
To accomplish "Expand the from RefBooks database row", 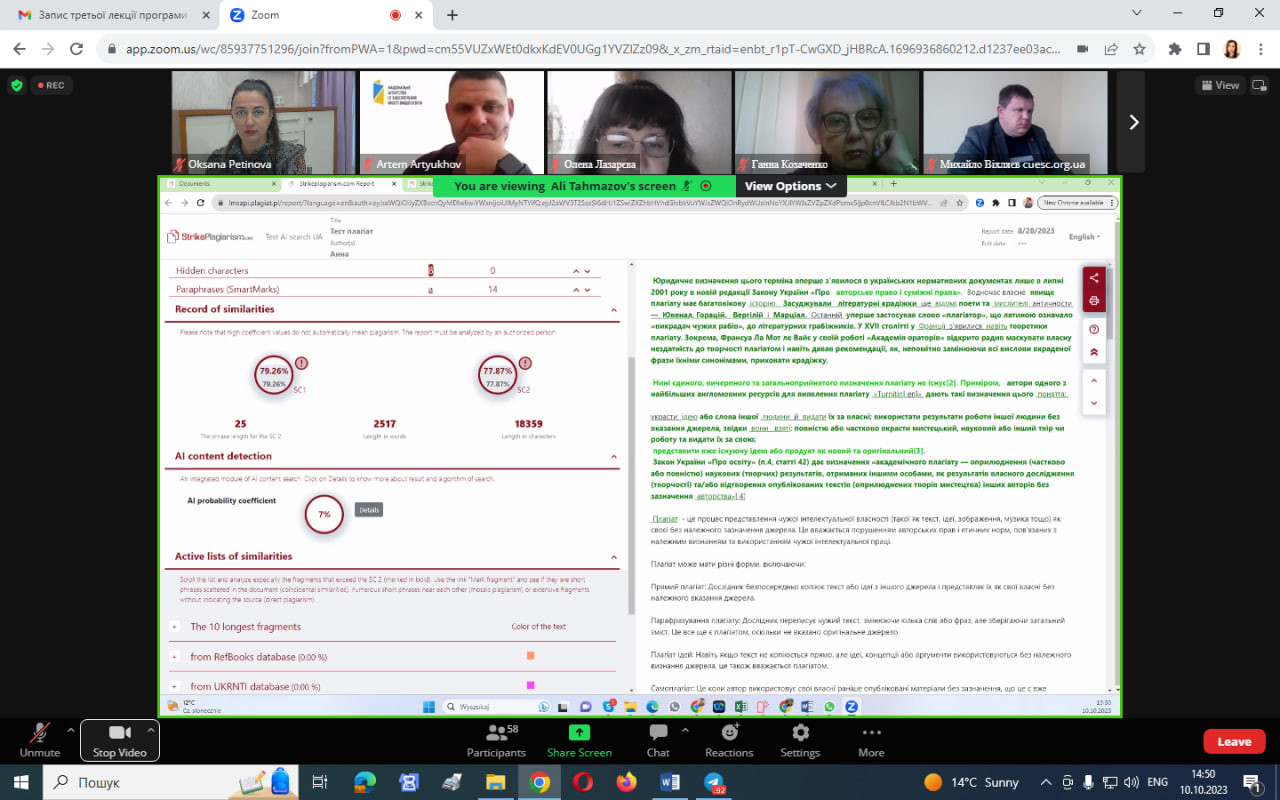I will pos(174,657).
